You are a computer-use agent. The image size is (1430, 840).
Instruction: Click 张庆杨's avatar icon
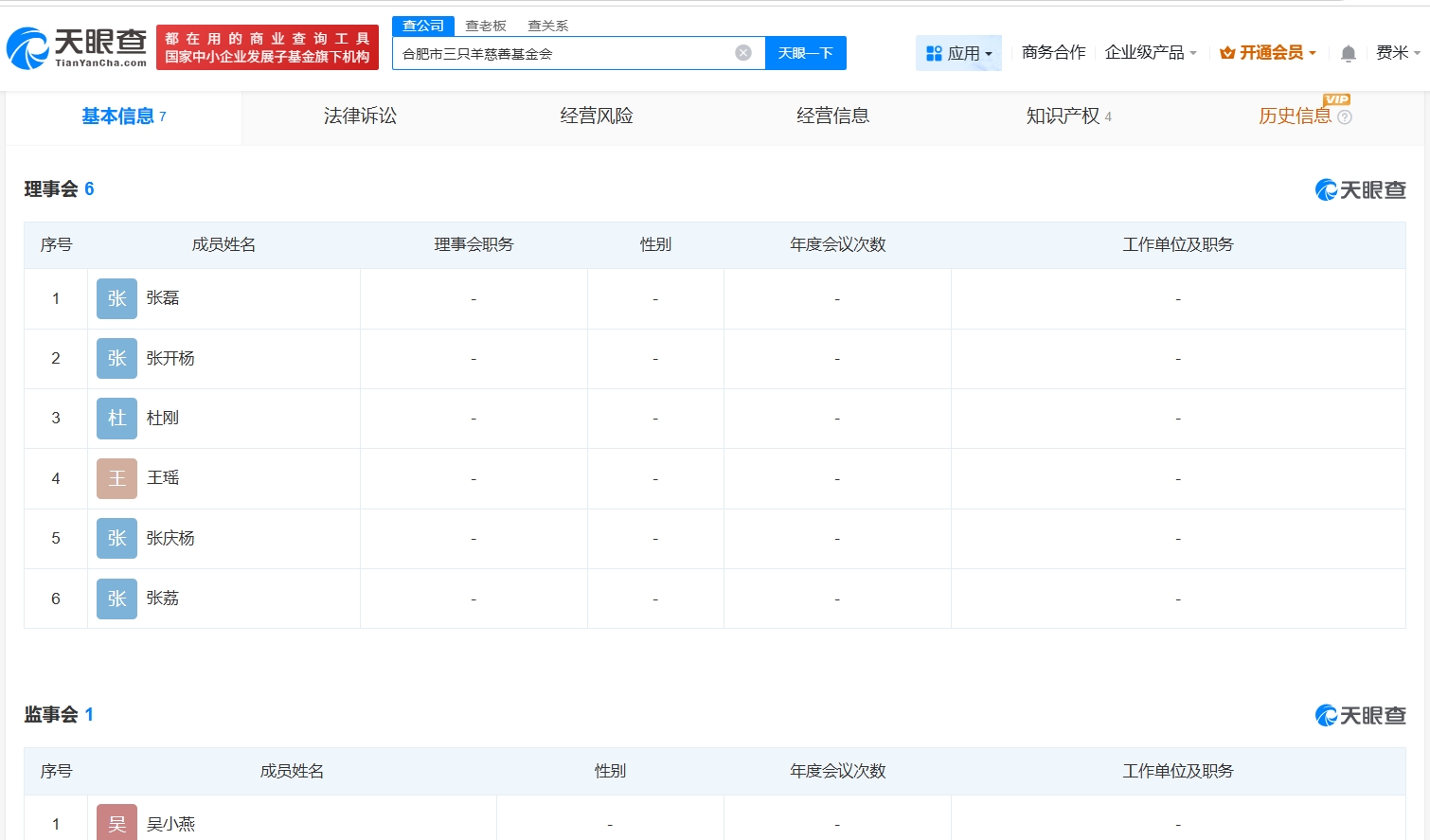tap(116, 538)
